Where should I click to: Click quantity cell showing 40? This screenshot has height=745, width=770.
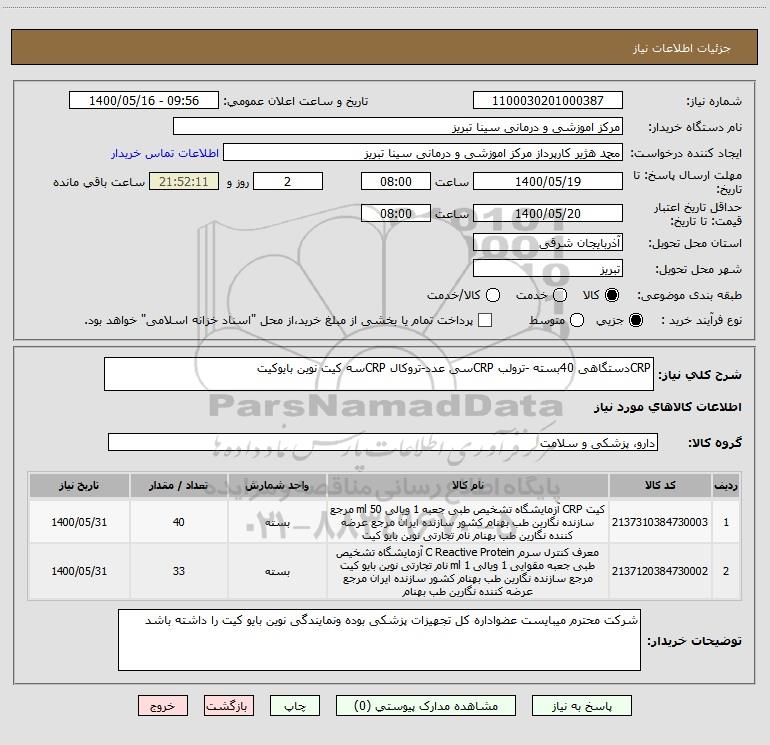point(178,522)
